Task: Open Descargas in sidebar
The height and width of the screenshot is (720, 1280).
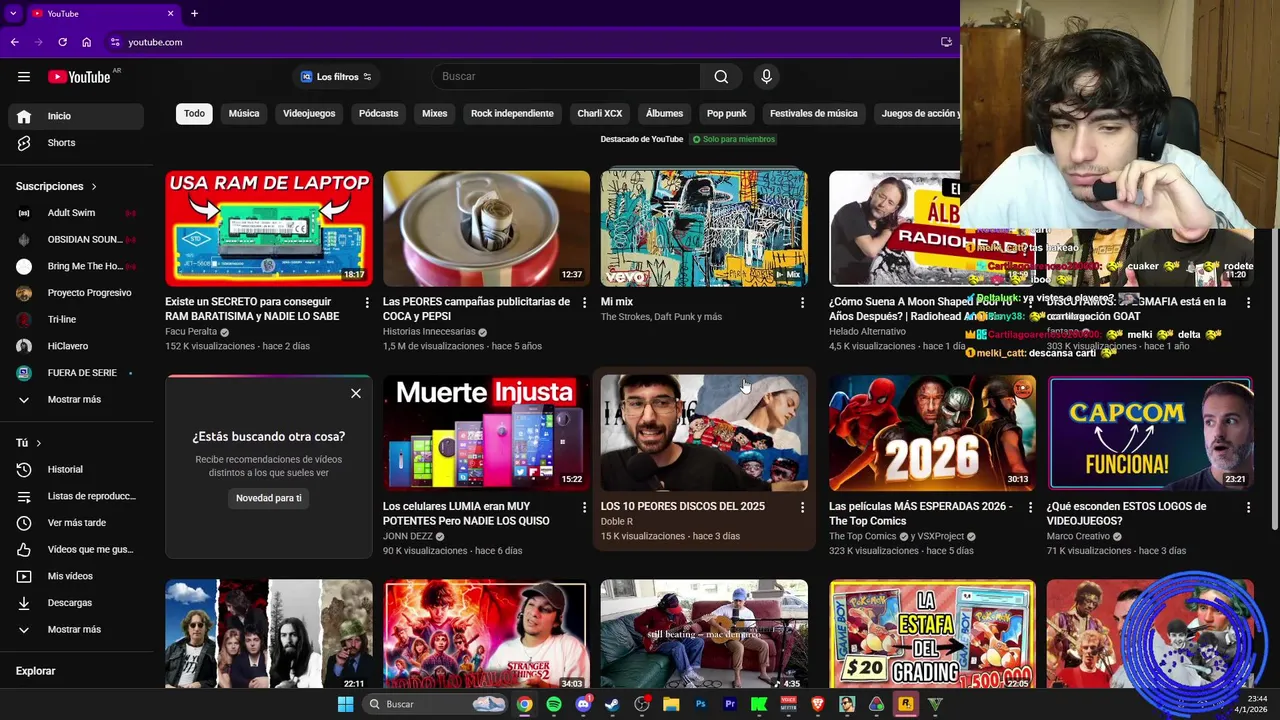Action: click(76, 603)
